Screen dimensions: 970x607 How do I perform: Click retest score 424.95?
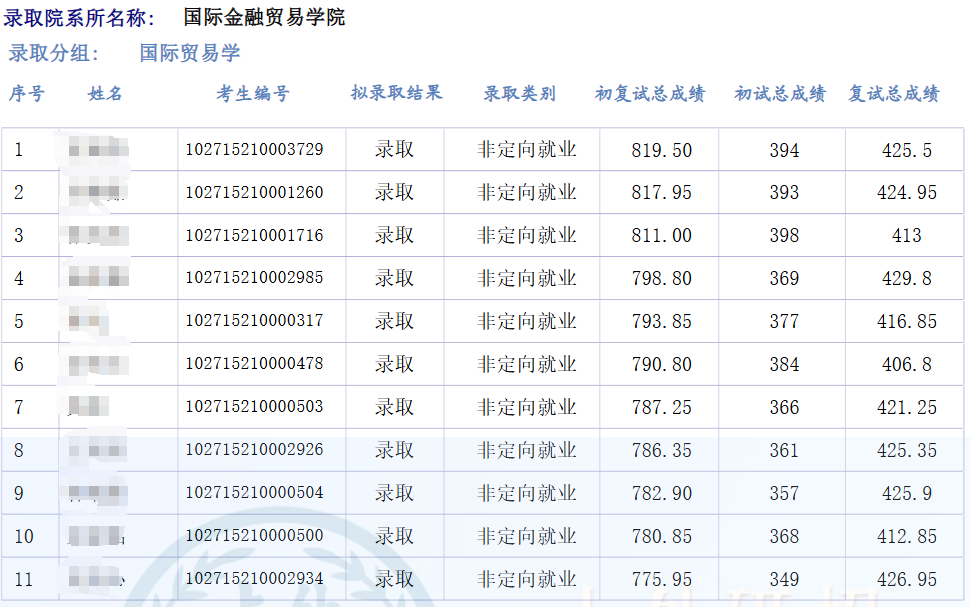(x=906, y=192)
